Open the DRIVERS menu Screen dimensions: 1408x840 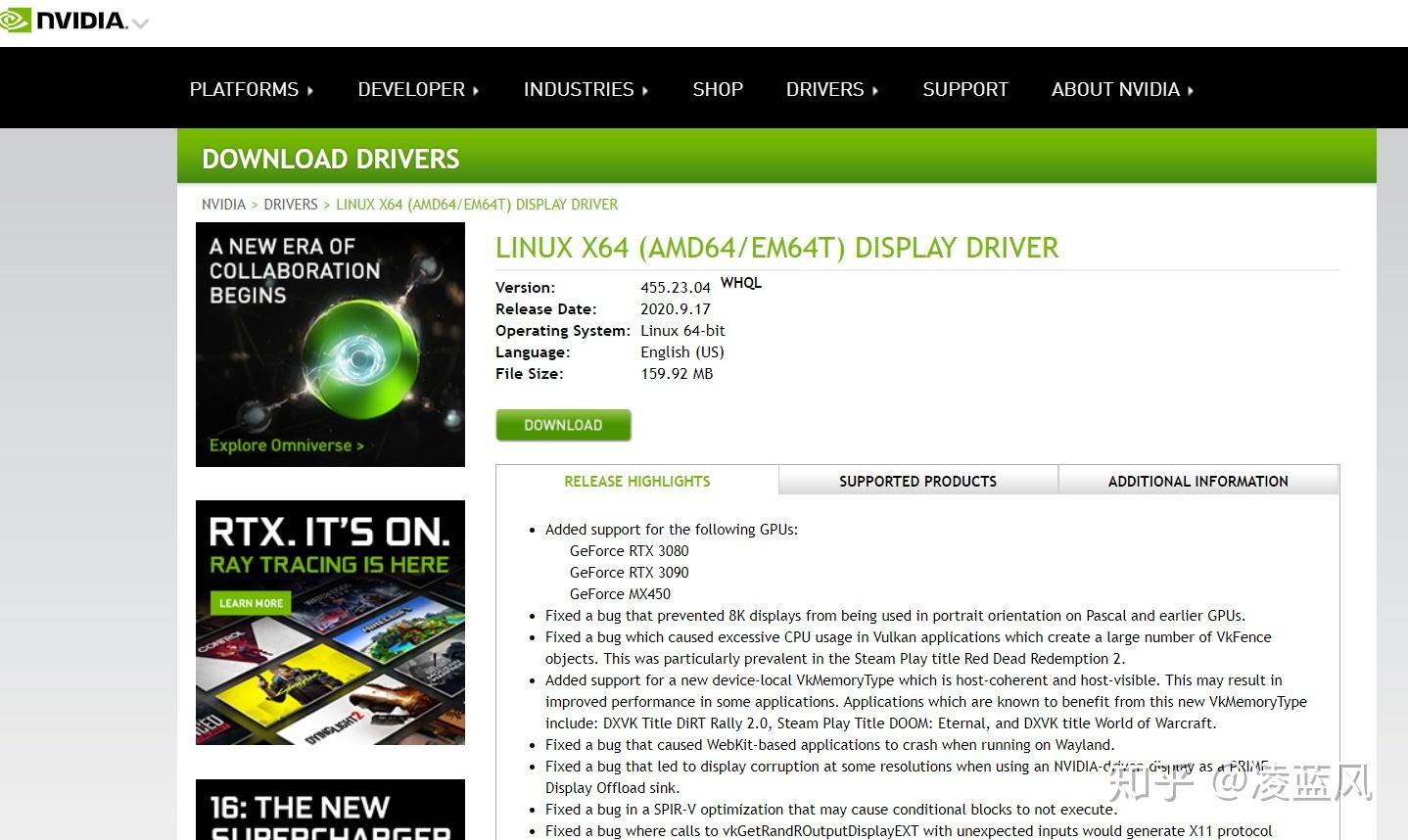[x=832, y=89]
